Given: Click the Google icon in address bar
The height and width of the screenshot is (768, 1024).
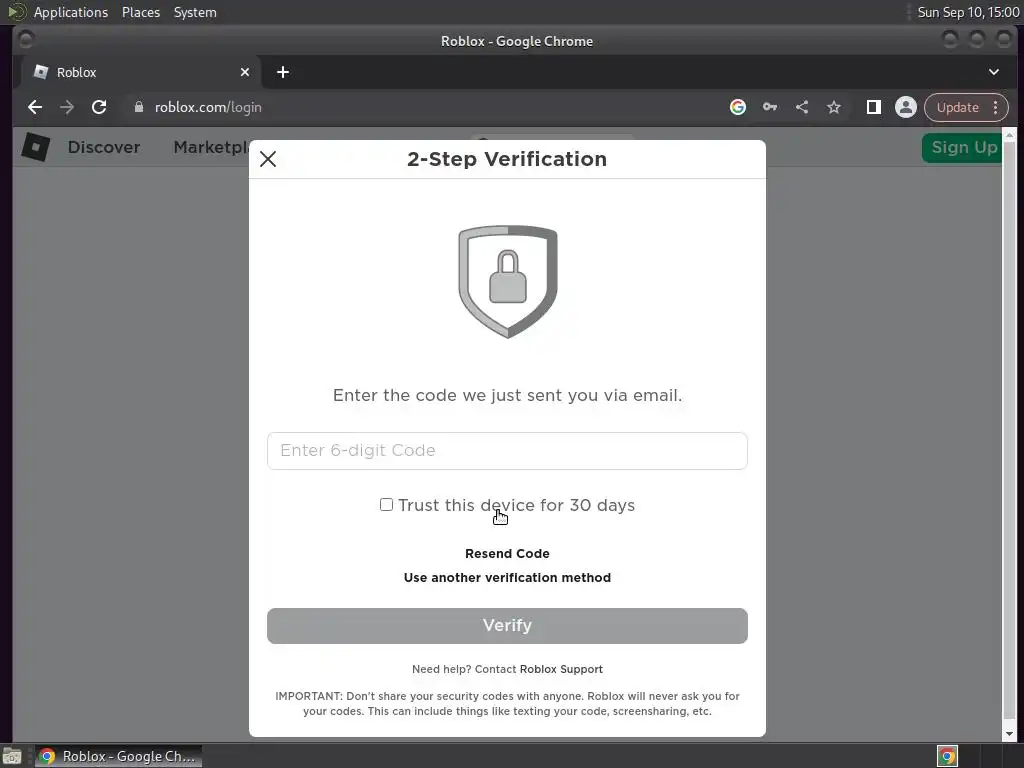Looking at the screenshot, I should [x=737, y=107].
